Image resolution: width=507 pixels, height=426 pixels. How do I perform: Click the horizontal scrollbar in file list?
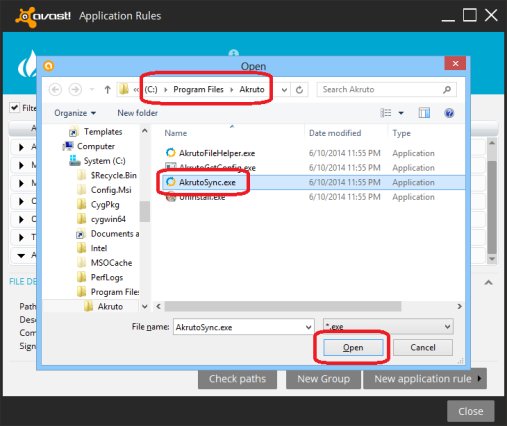[x=283, y=306]
